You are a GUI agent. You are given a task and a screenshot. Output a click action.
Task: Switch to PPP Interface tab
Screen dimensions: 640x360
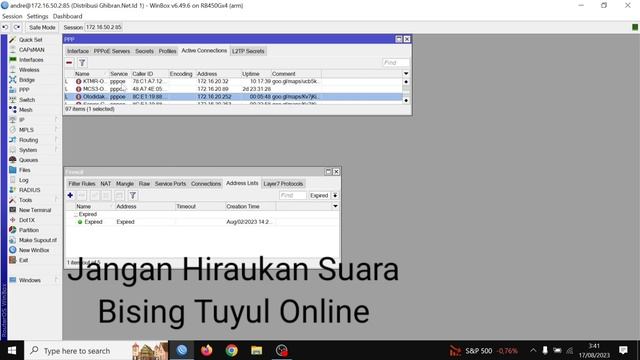point(78,51)
